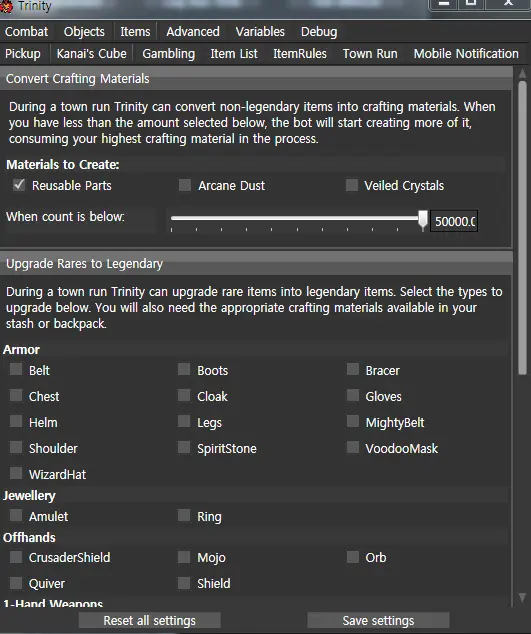
Task: Click the Materials to Create label
Action: pyautogui.click(x=63, y=165)
